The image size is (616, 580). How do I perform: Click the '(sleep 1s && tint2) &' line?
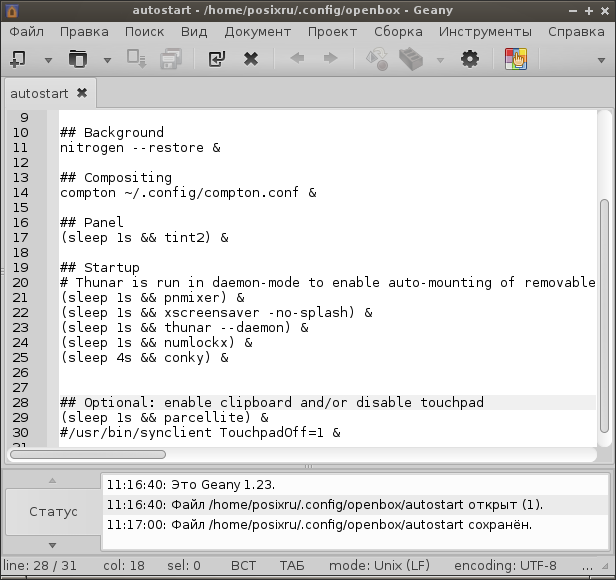[x=144, y=238]
